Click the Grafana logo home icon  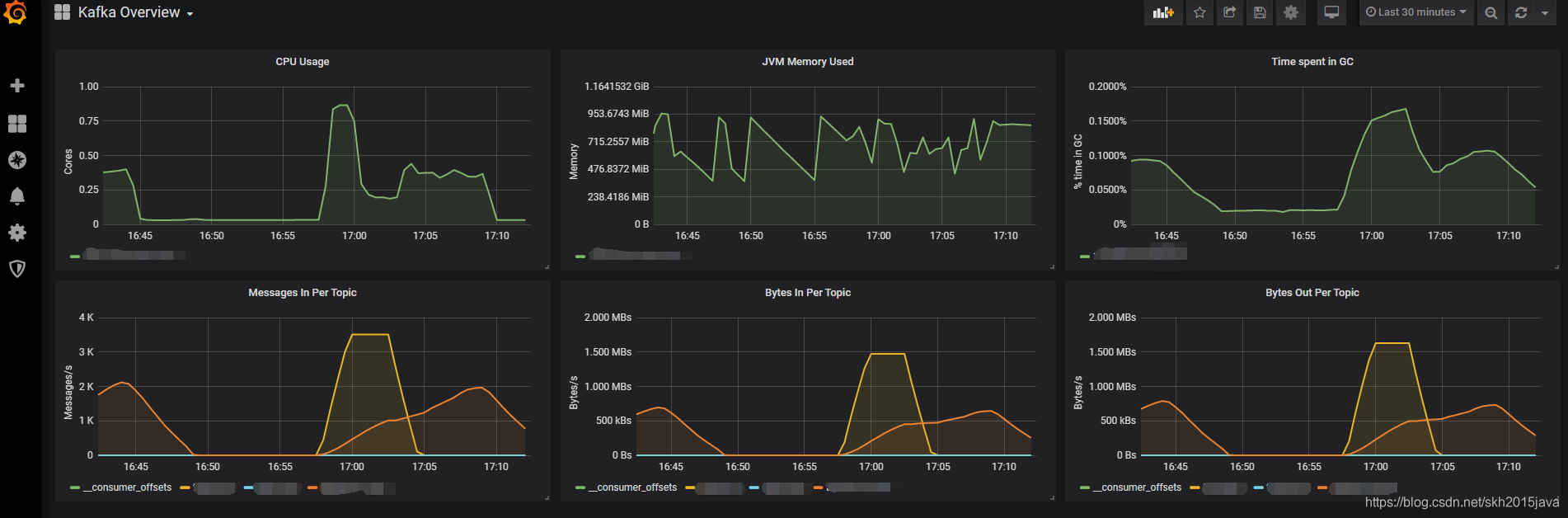pos(15,12)
